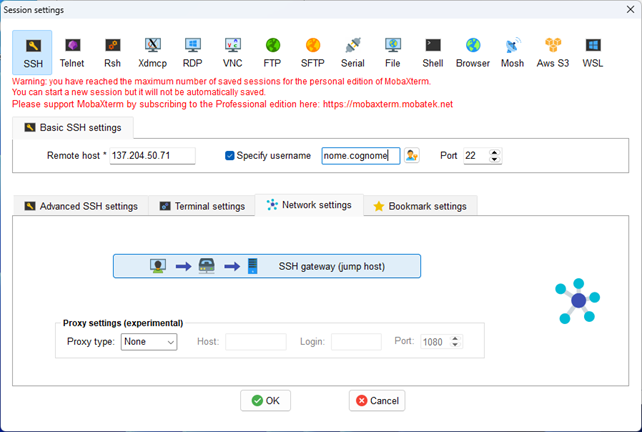Image resolution: width=642 pixels, height=432 pixels.
Task: Cancel the session settings dialog
Action: (377, 400)
